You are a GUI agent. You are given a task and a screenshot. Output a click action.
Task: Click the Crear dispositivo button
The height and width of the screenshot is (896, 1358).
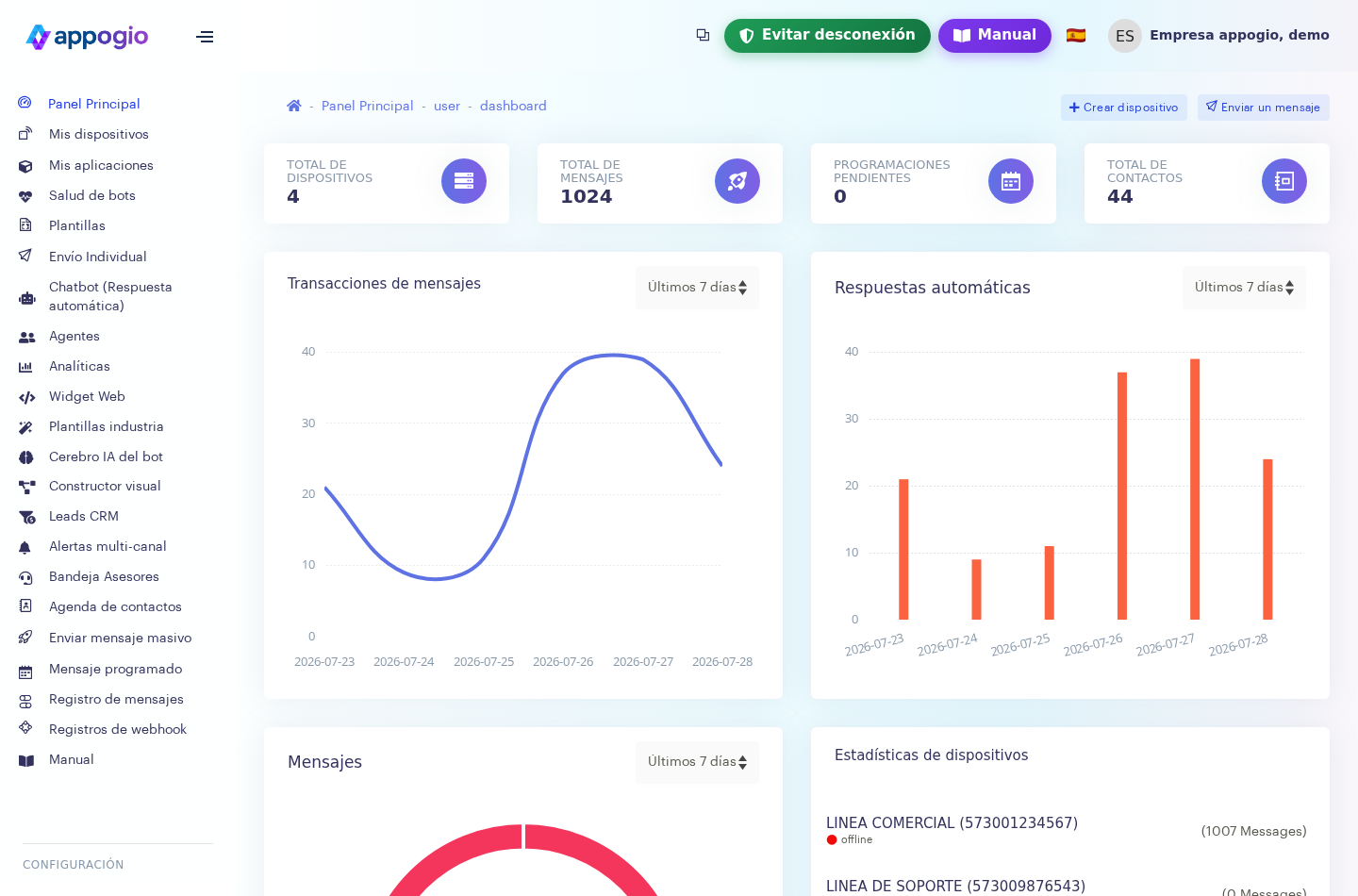click(x=1123, y=108)
